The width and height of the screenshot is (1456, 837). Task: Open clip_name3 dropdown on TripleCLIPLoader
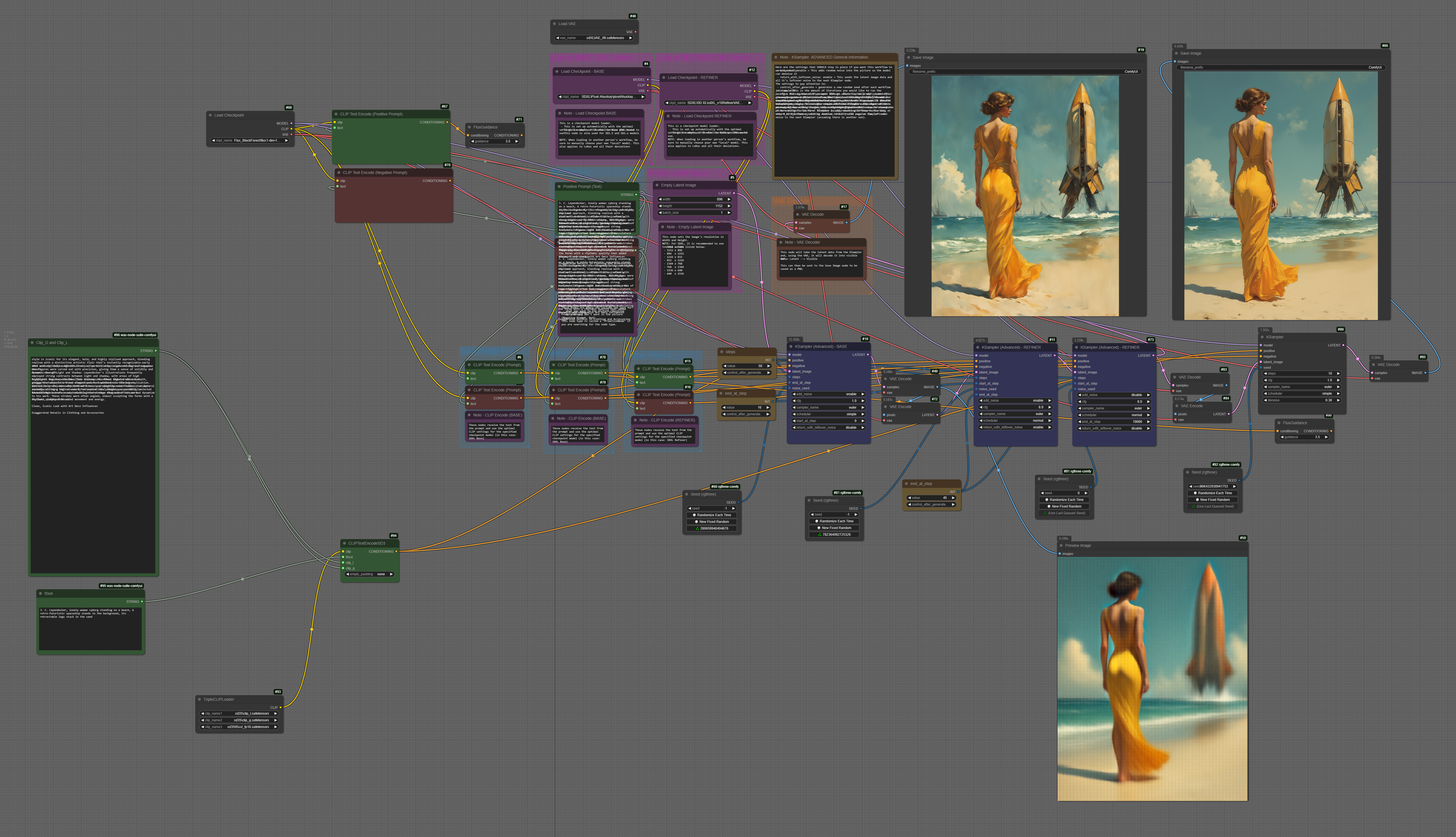[x=239, y=727]
